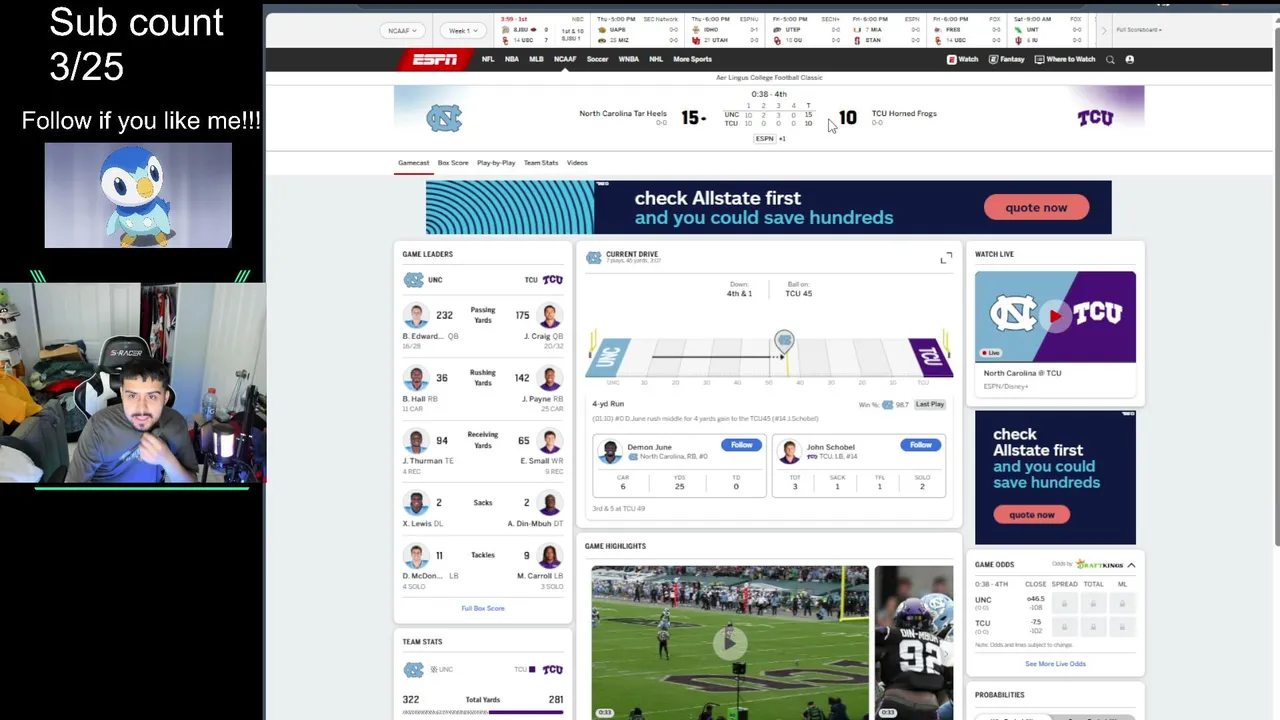Switch to the Play-by-Play tab

pyautogui.click(x=496, y=163)
